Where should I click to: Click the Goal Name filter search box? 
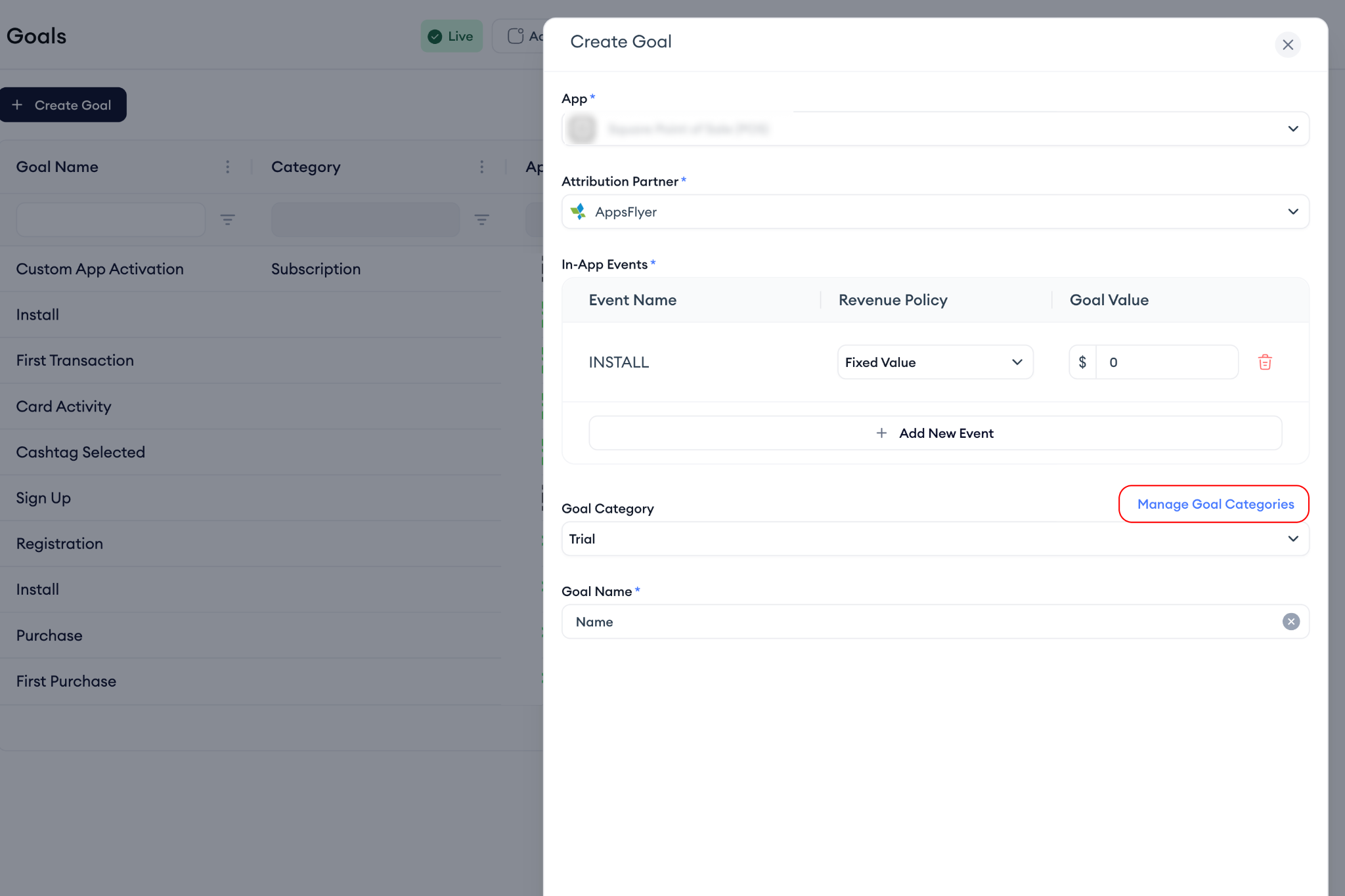pos(110,219)
